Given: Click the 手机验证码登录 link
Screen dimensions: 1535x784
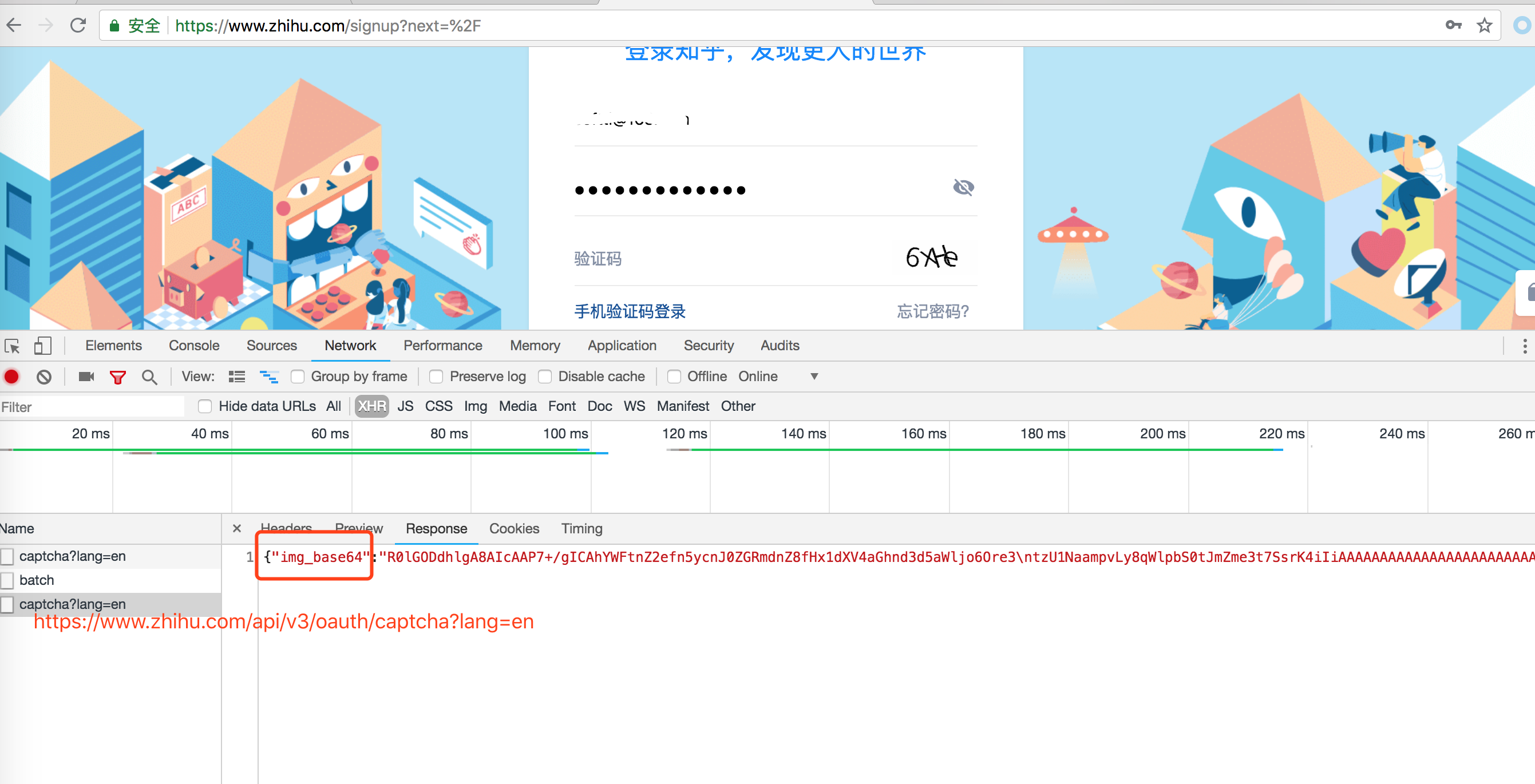Looking at the screenshot, I should point(630,311).
